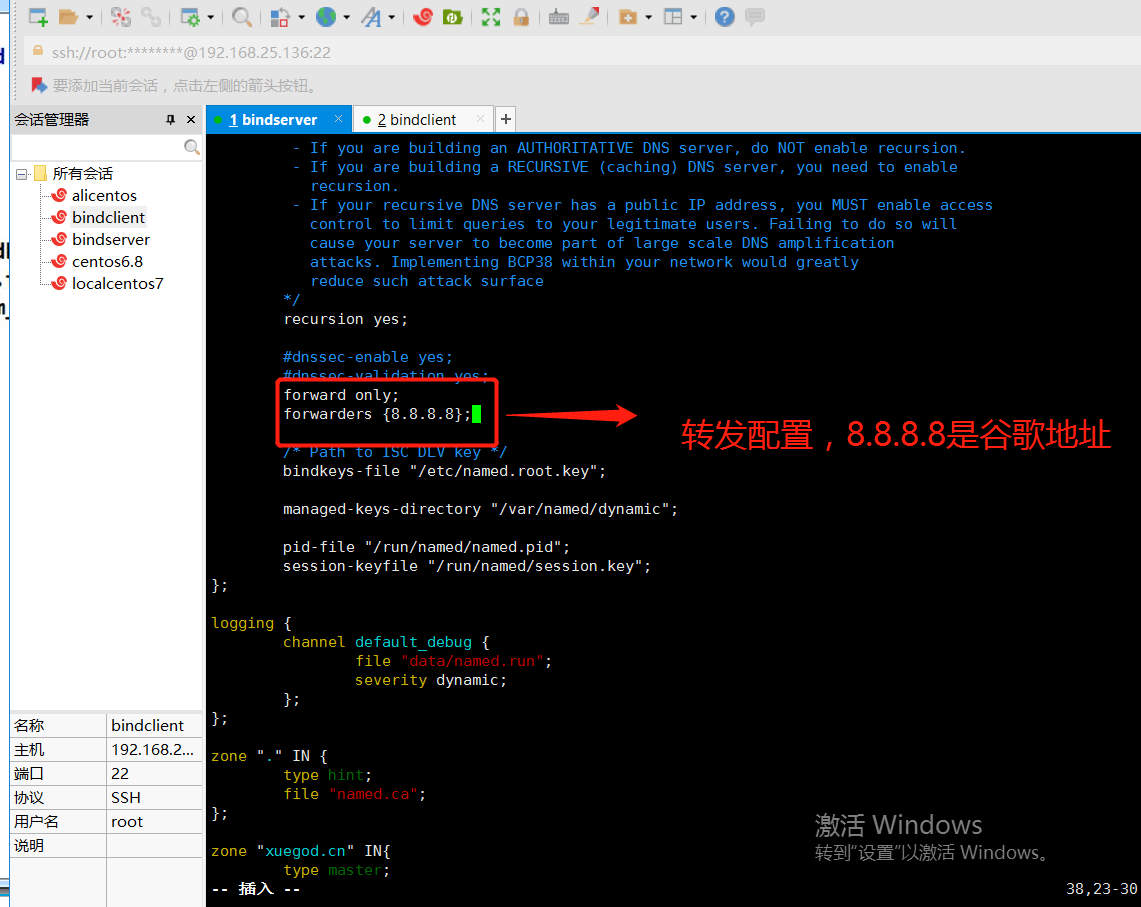Click the '#dnssec-enable yes;' line in terminal
This screenshot has height=907, width=1141.
coord(367,357)
